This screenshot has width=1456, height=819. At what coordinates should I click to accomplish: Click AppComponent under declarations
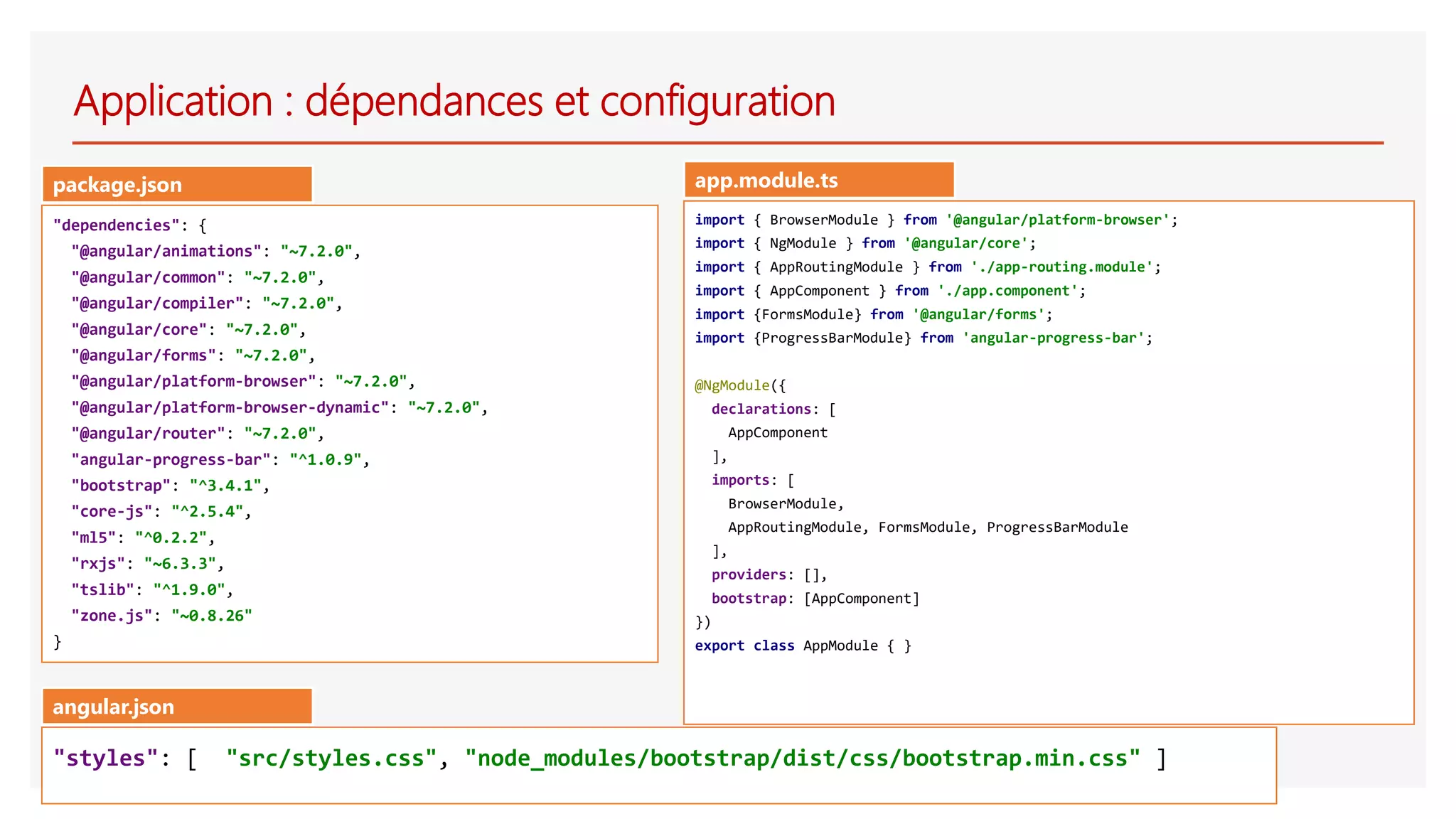pyautogui.click(x=778, y=433)
